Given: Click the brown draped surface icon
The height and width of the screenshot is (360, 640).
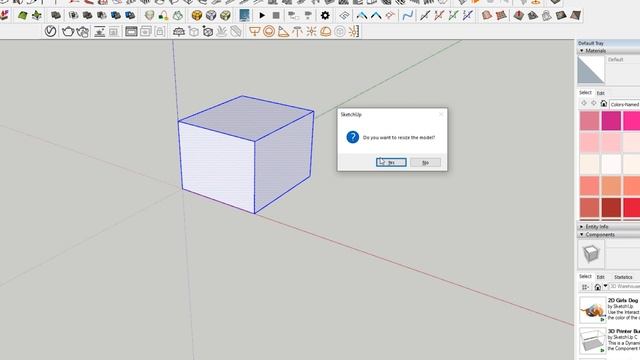Looking at the screenshot, I should (x=487, y=16).
